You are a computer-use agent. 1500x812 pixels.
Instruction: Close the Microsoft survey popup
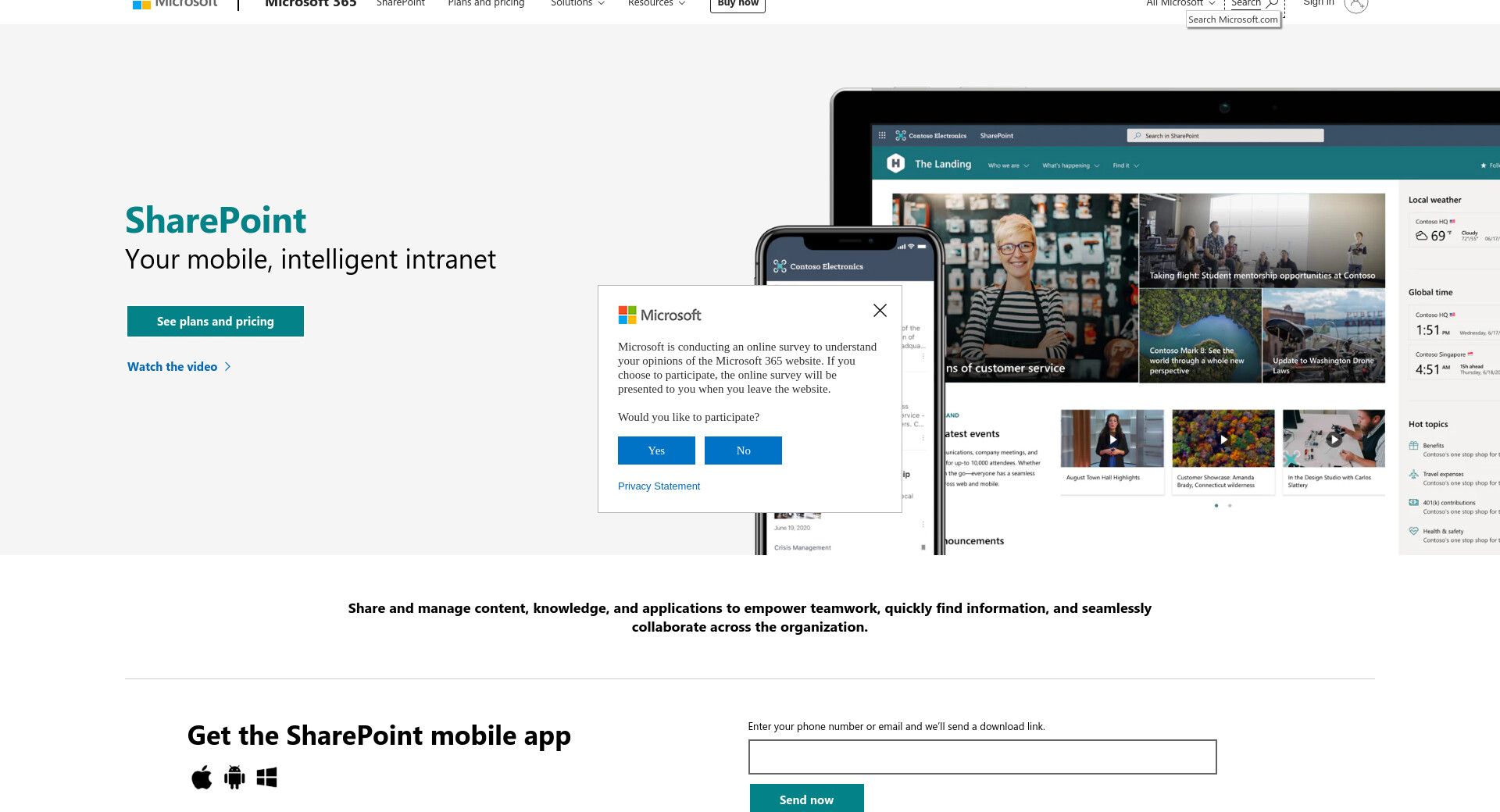pos(880,311)
